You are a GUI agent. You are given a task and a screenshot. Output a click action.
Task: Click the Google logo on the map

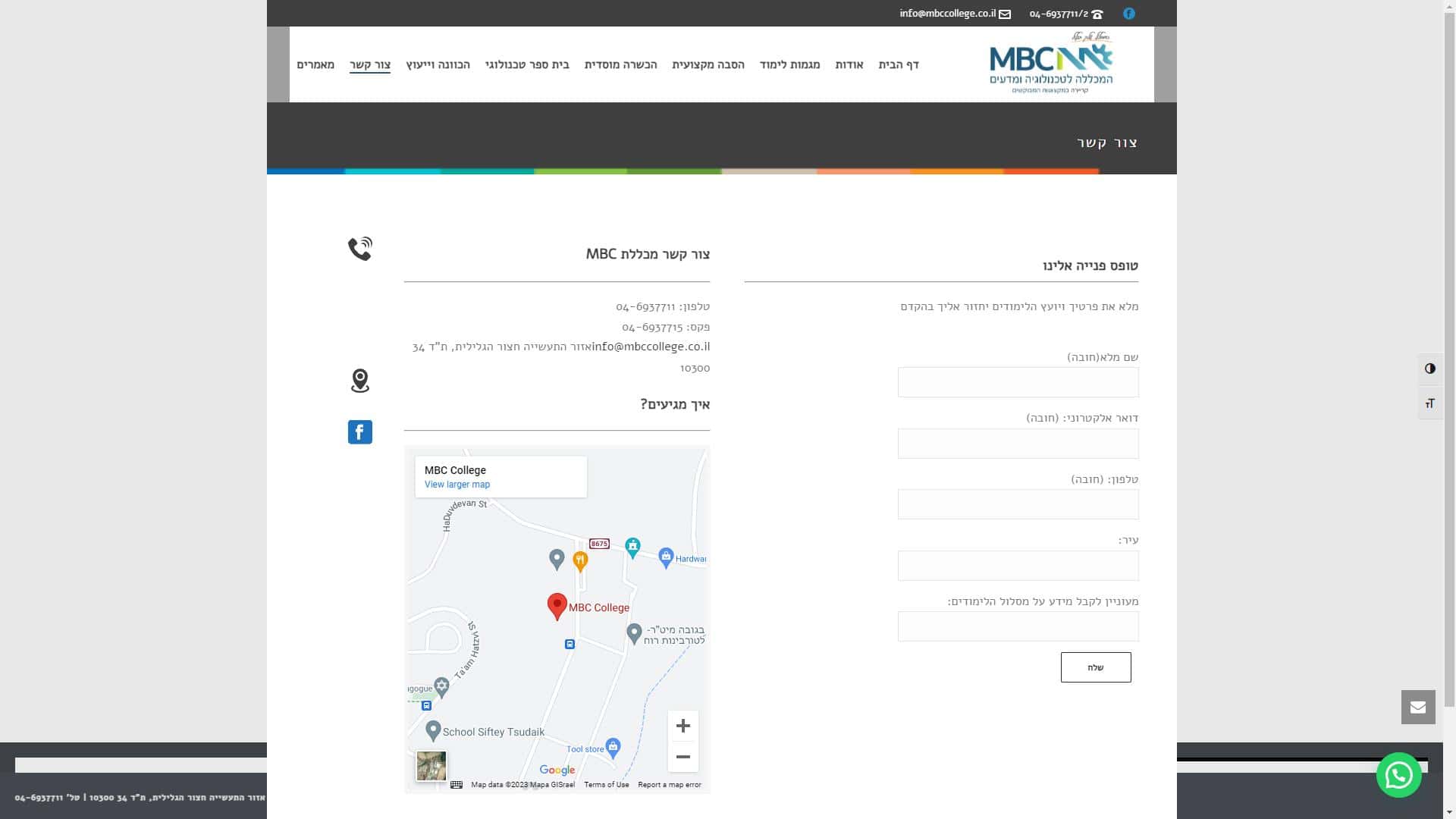click(557, 770)
